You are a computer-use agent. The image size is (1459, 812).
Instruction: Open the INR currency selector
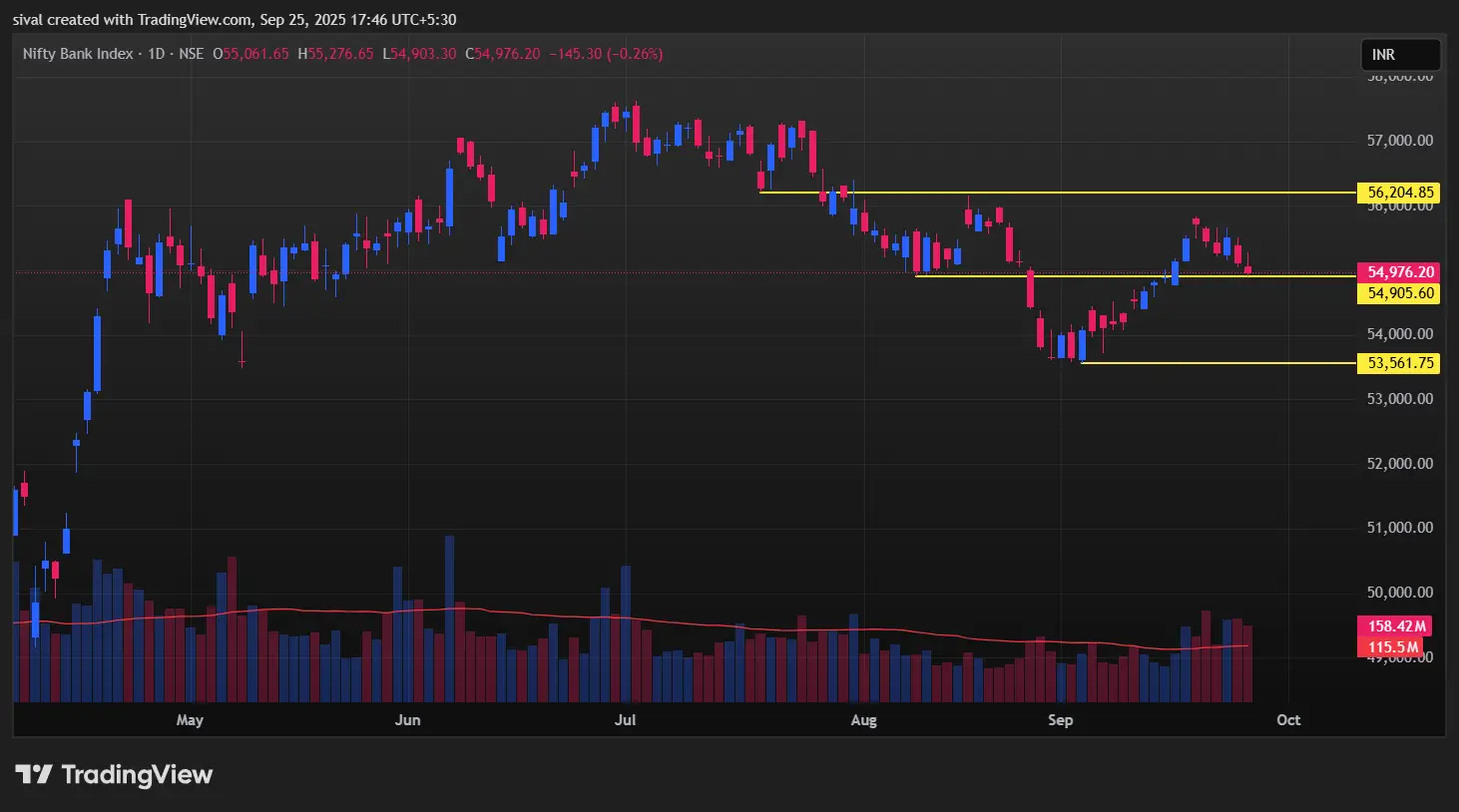coord(1400,55)
